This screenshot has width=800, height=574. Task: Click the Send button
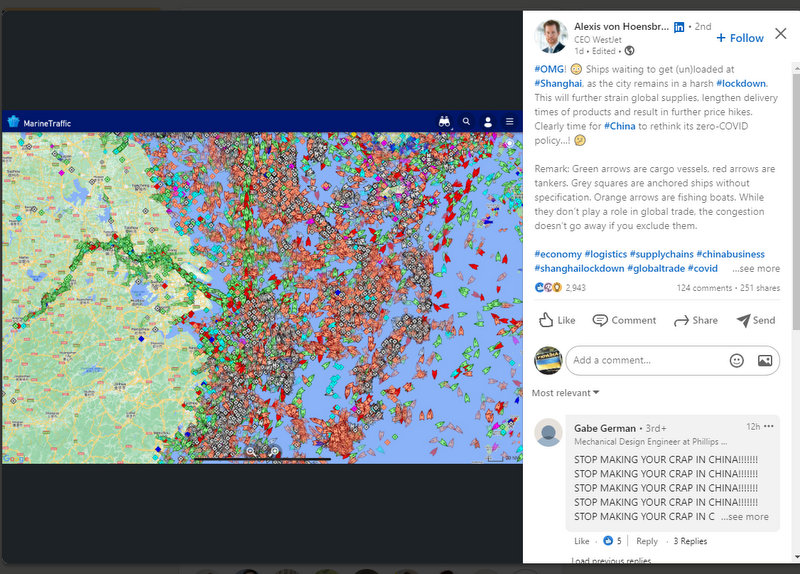(755, 320)
